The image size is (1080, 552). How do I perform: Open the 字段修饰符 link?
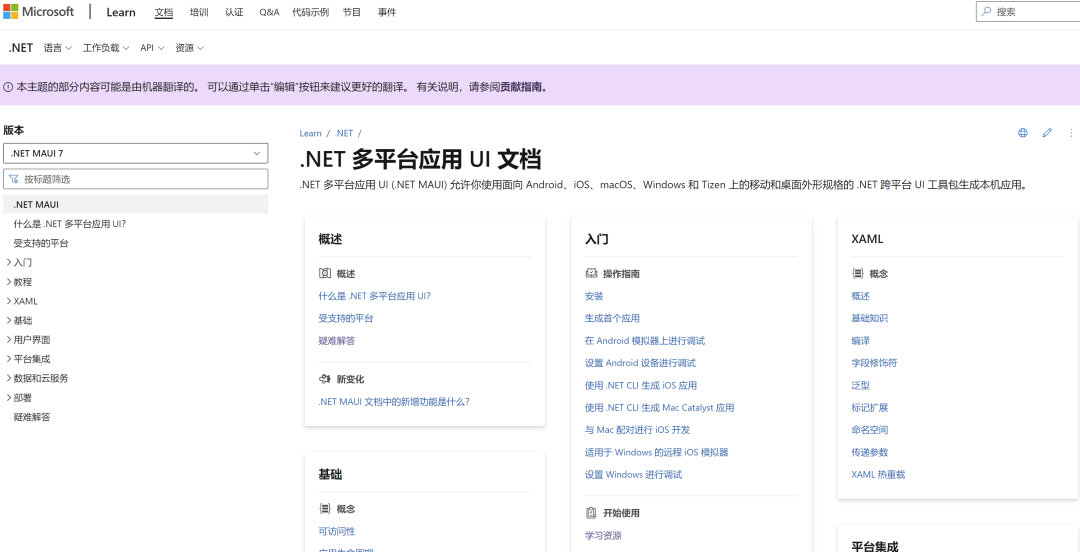pyautogui.click(x=874, y=363)
